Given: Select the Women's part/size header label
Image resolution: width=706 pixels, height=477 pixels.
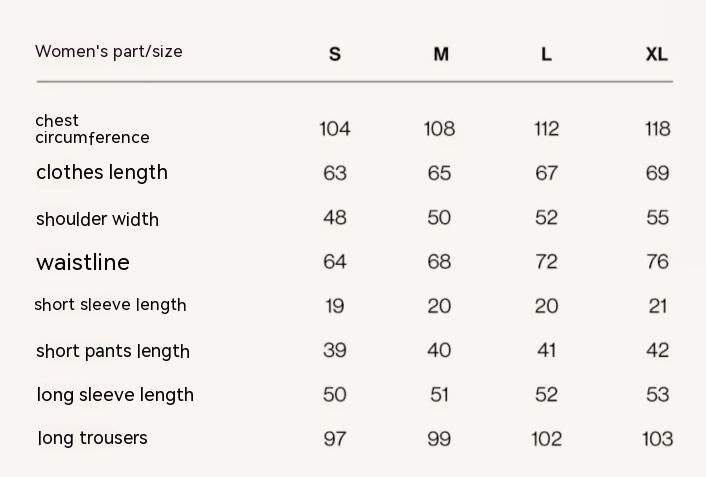Looking at the screenshot, I should [109, 51].
